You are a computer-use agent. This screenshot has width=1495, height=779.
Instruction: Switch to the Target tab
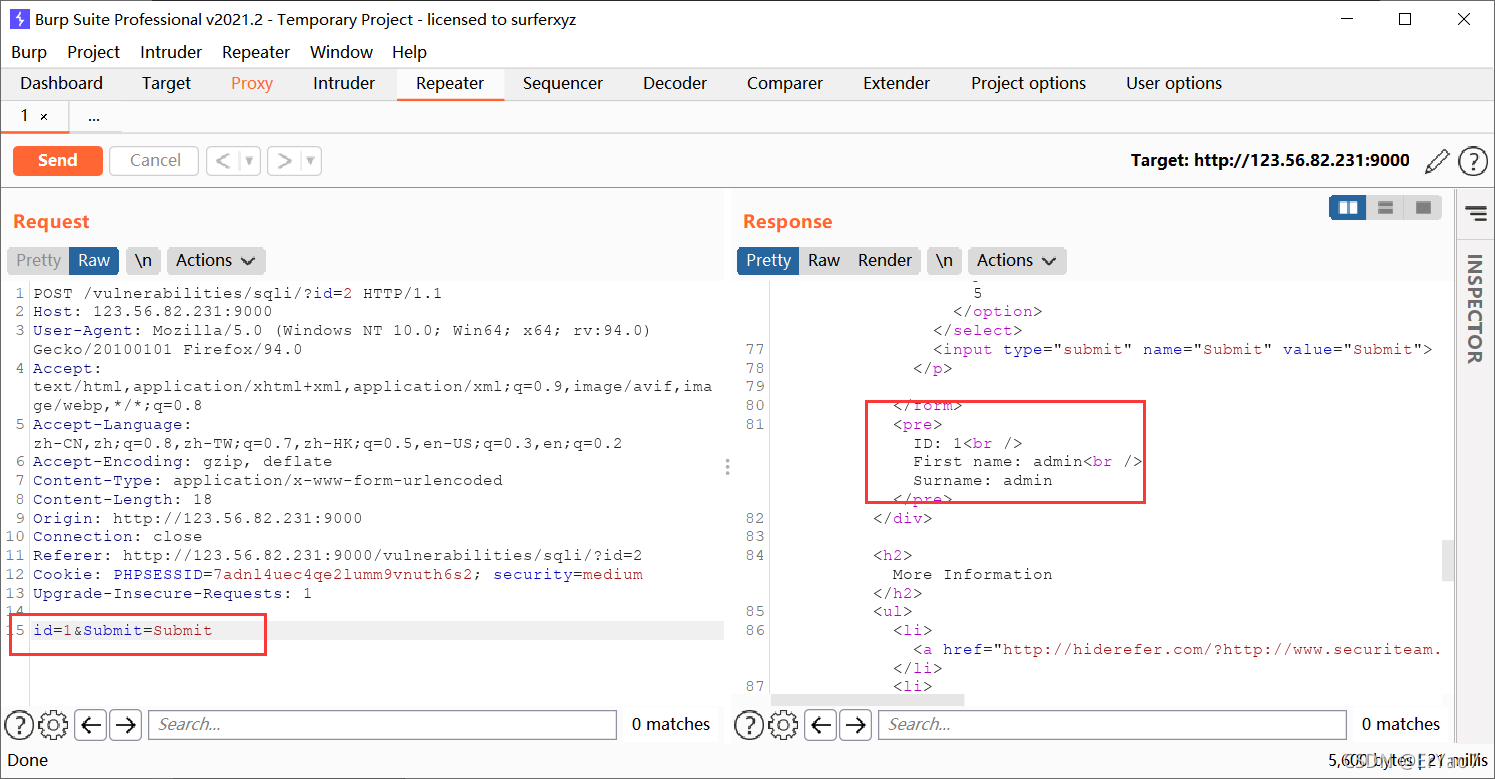point(166,83)
